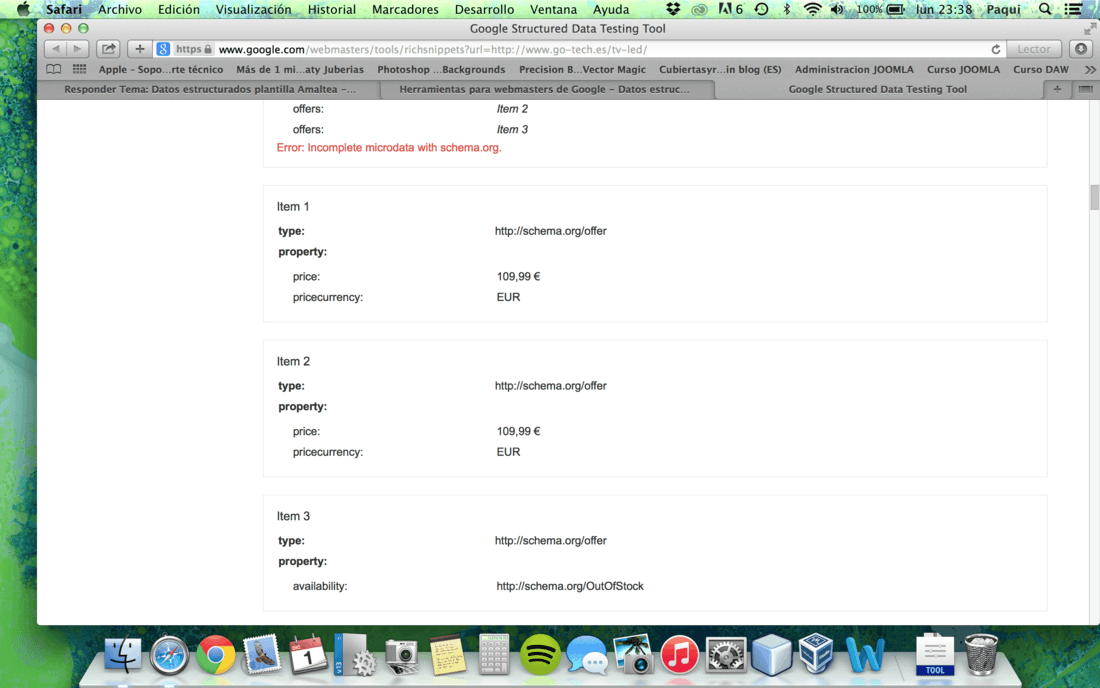Screen dimensions: 1100x688
Task: Add the page with the plus button
Action: (x=140, y=49)
